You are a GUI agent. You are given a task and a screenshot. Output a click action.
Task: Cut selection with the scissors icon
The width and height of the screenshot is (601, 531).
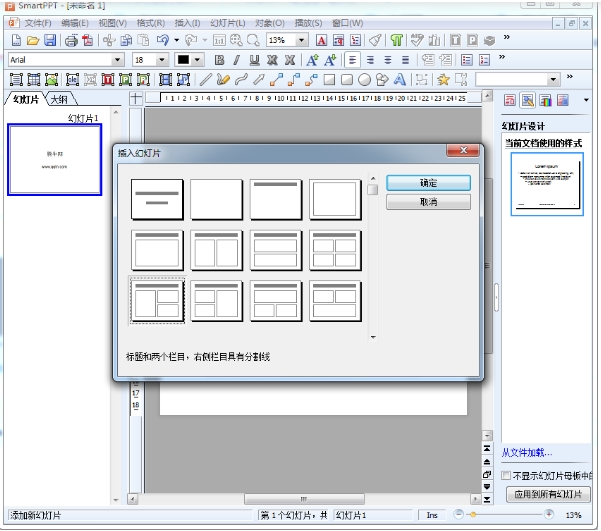point(109,40)
